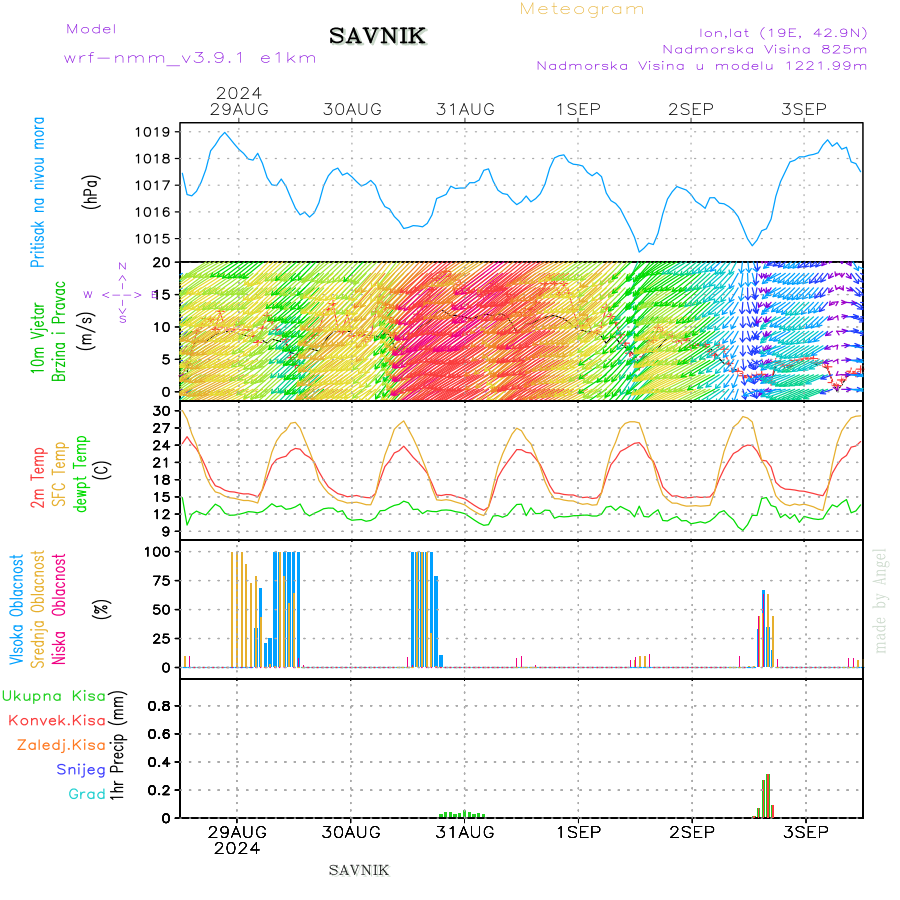Click the "2SEP" label under the precipitation chart
Viewport: 900px width, 900px height.
coord(692,832)
